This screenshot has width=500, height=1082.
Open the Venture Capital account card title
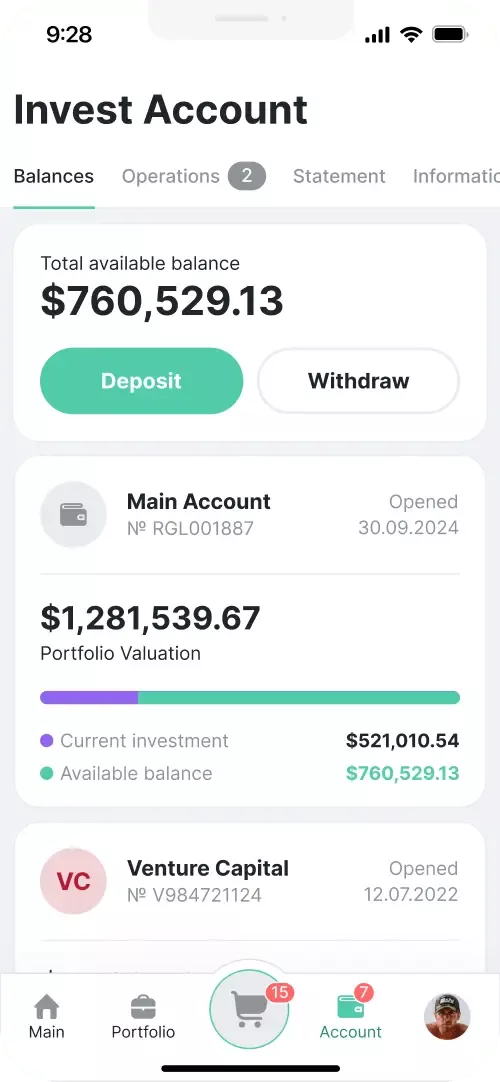(208, 868)
